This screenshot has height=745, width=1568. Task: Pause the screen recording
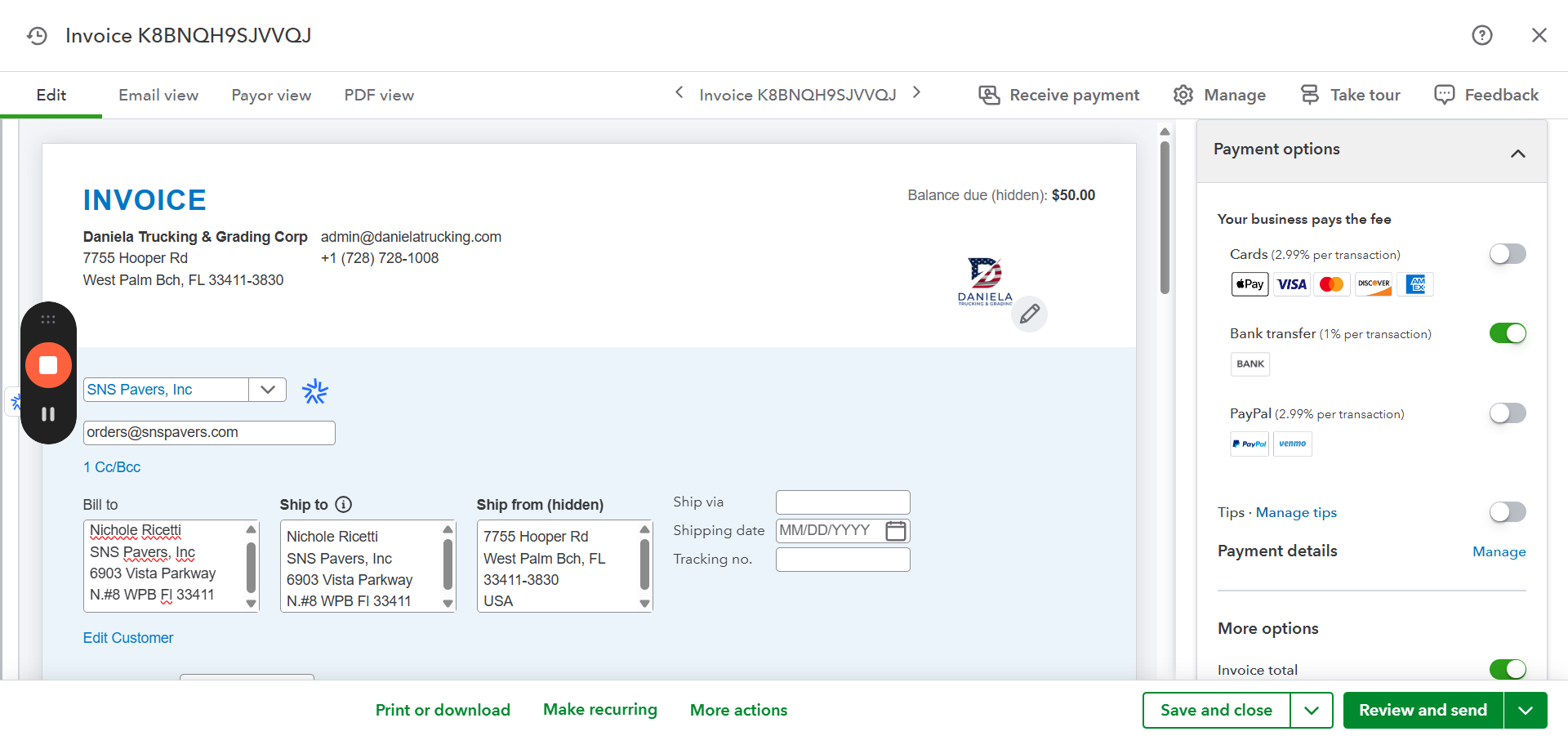coord(48,414)
